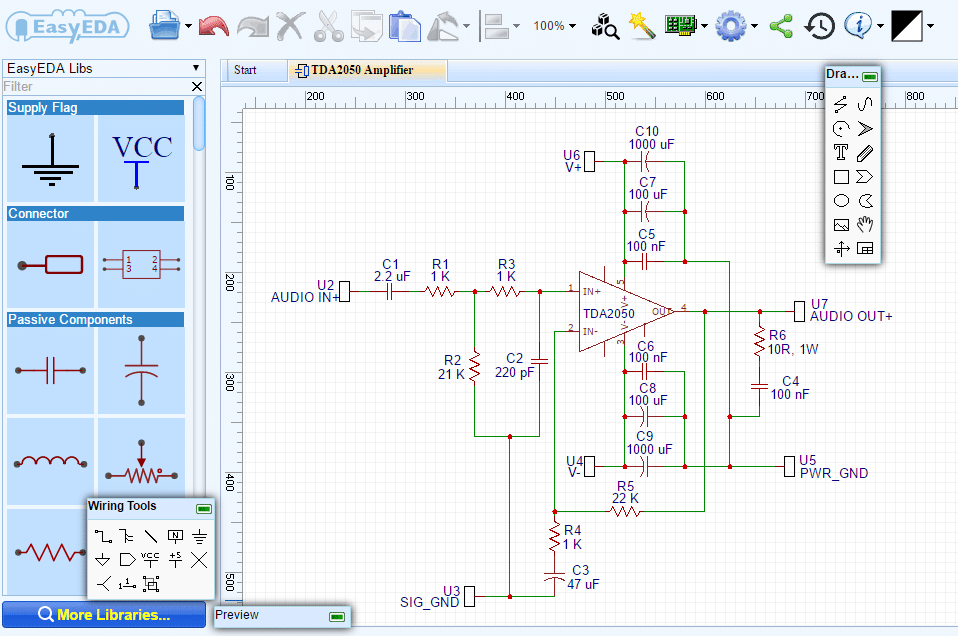Click the More Libraries button

click(104, 615)
